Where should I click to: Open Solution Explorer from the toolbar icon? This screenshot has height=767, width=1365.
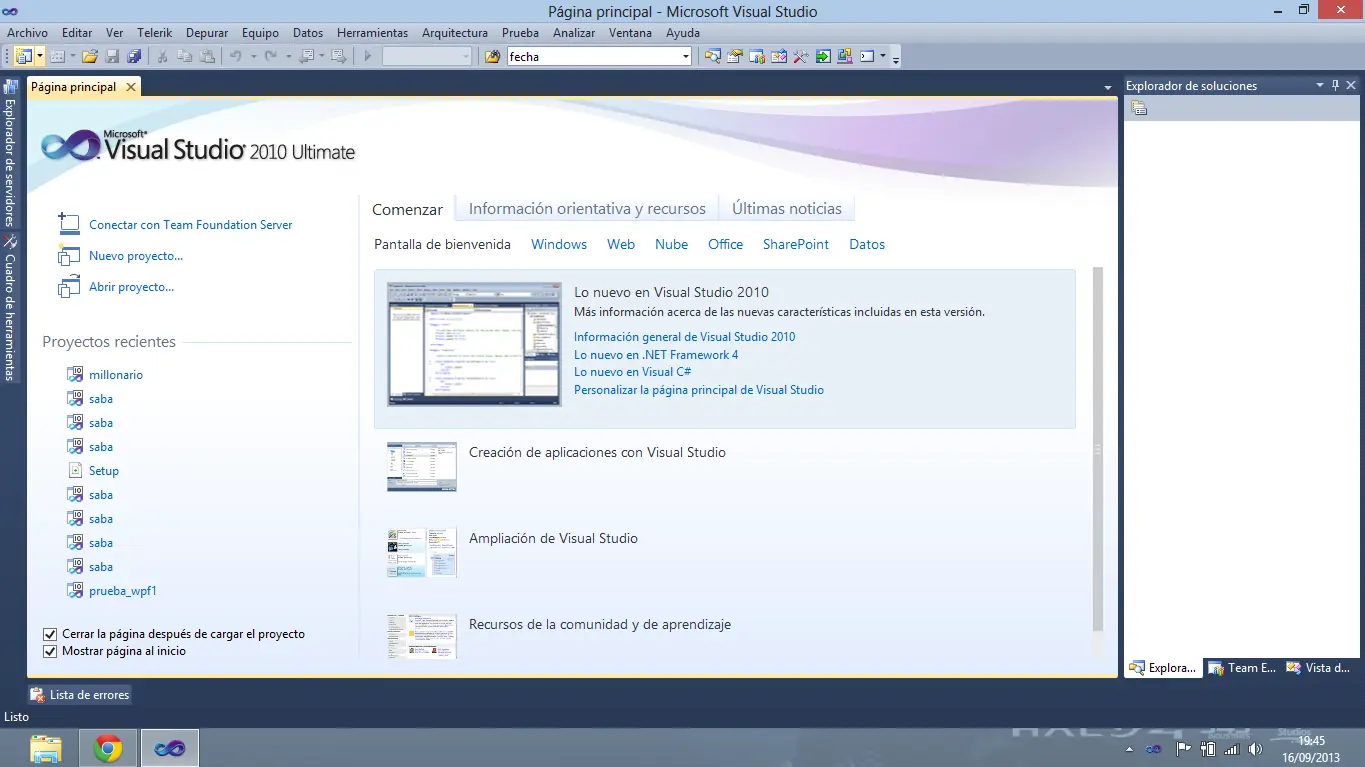[713, 57]
